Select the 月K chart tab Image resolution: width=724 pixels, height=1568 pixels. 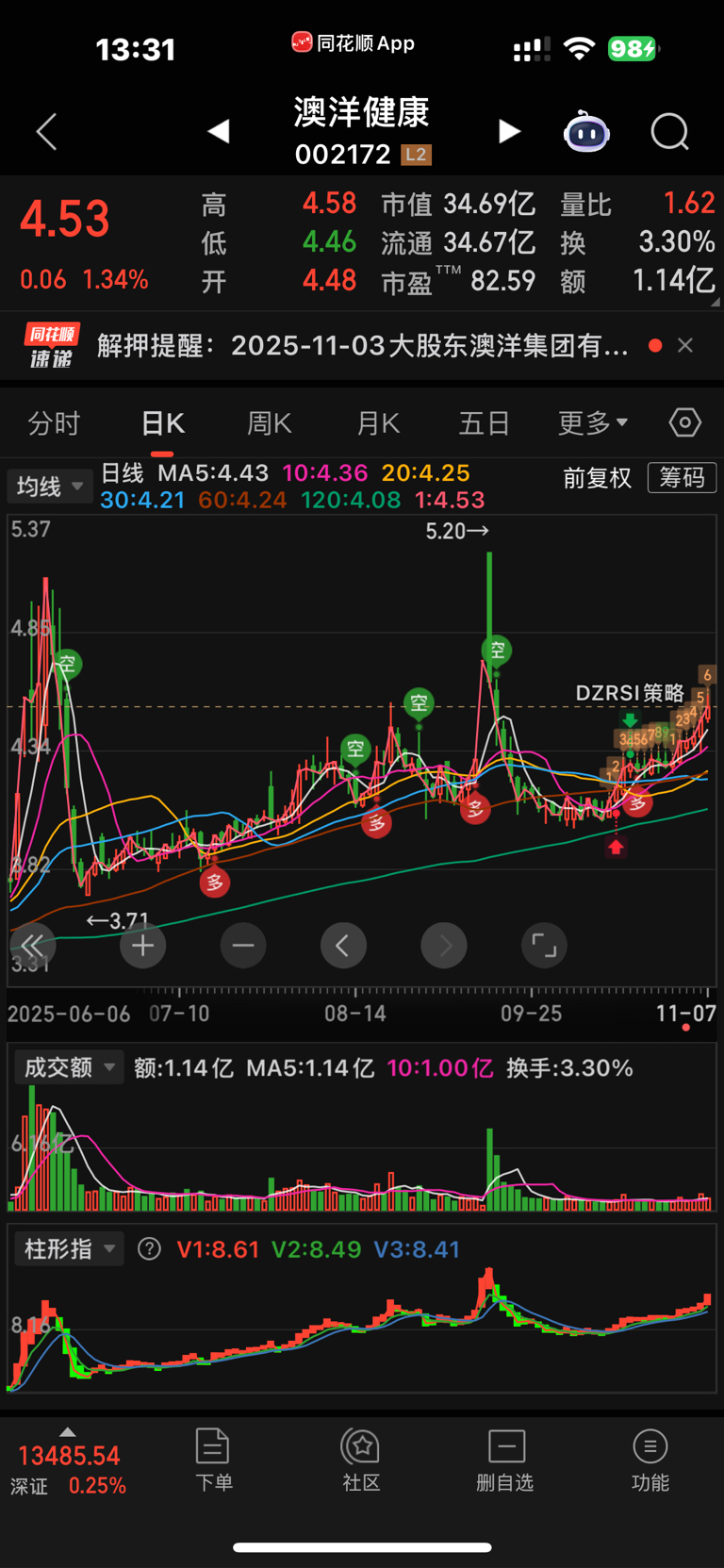click(378, 423)
